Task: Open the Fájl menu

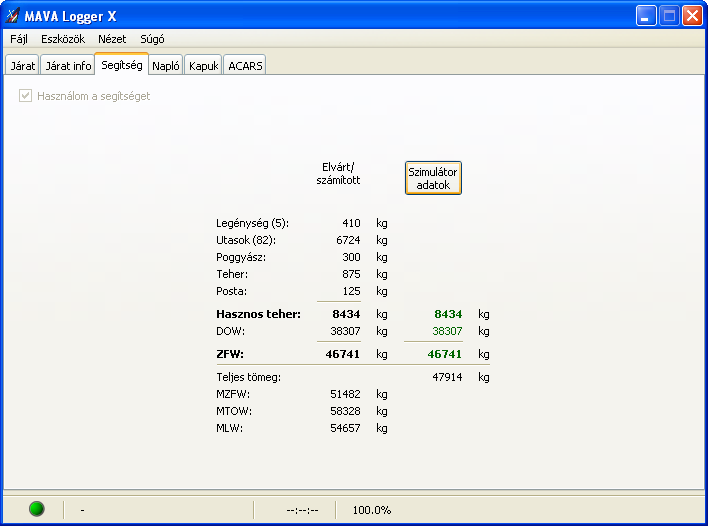Action: 19,39
